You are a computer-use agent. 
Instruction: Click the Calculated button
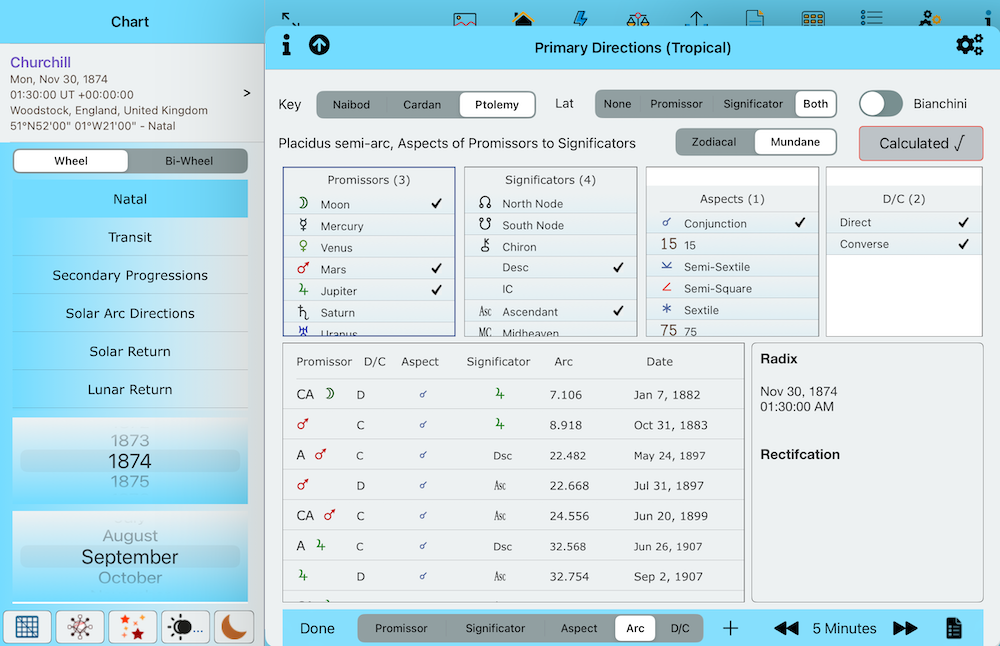(x=920, y=143)
